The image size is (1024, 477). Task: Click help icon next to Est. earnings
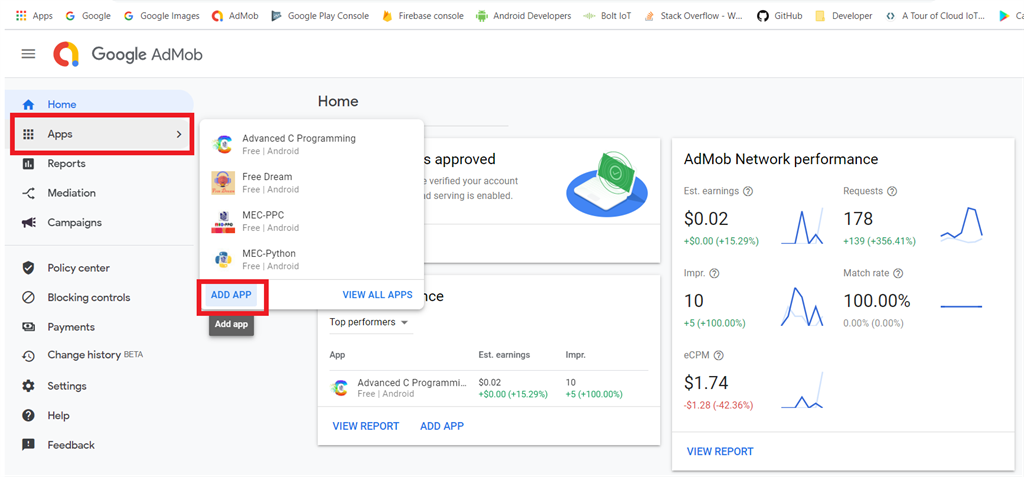point(748,191)
